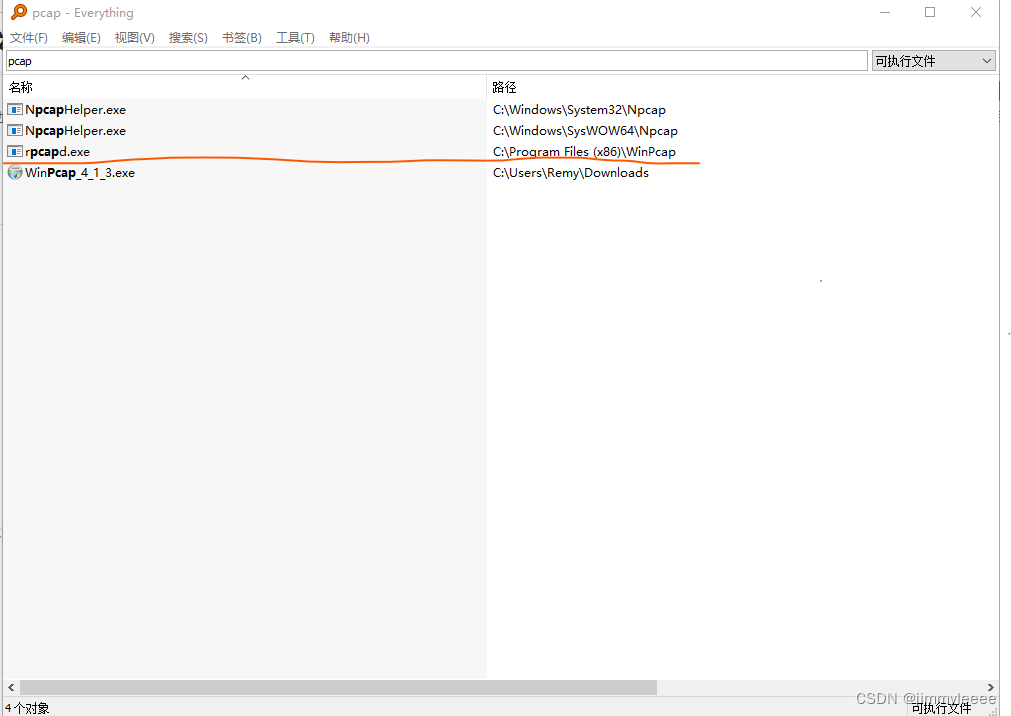
Task: Open the 工具(T) menu
Action: [295, 37]
